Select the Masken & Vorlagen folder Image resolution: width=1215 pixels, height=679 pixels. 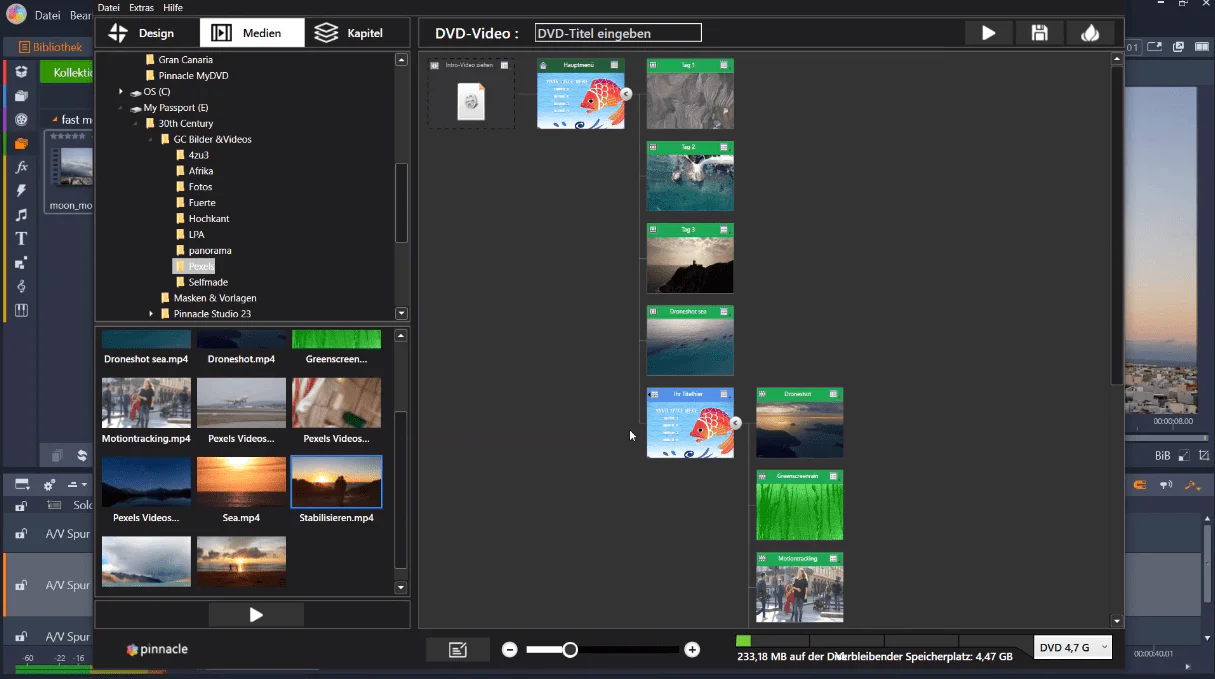[x=208, y=298]
